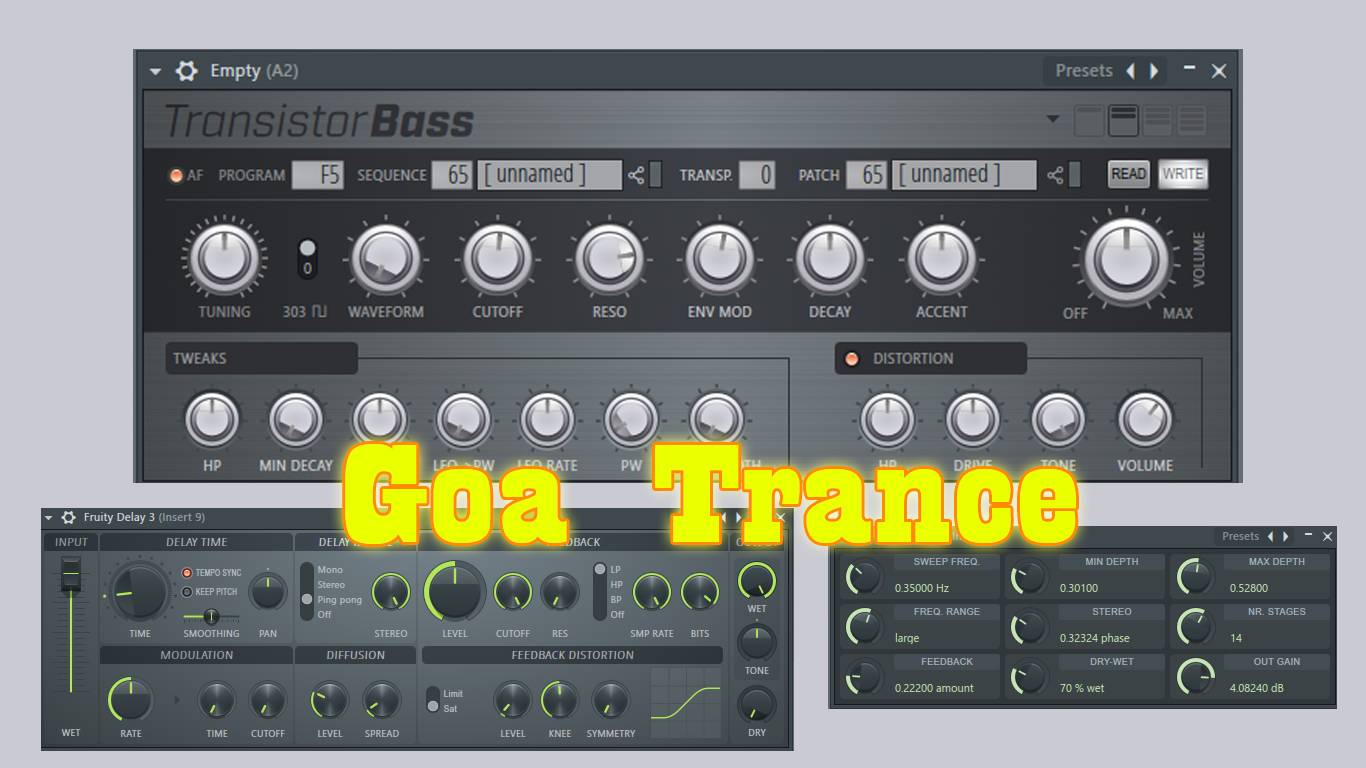Image resolution: width=1366 pixels, height=768 pixels.
Task: Click the CUTOFF knob in Transistor Bass
Action: point(498,259)
